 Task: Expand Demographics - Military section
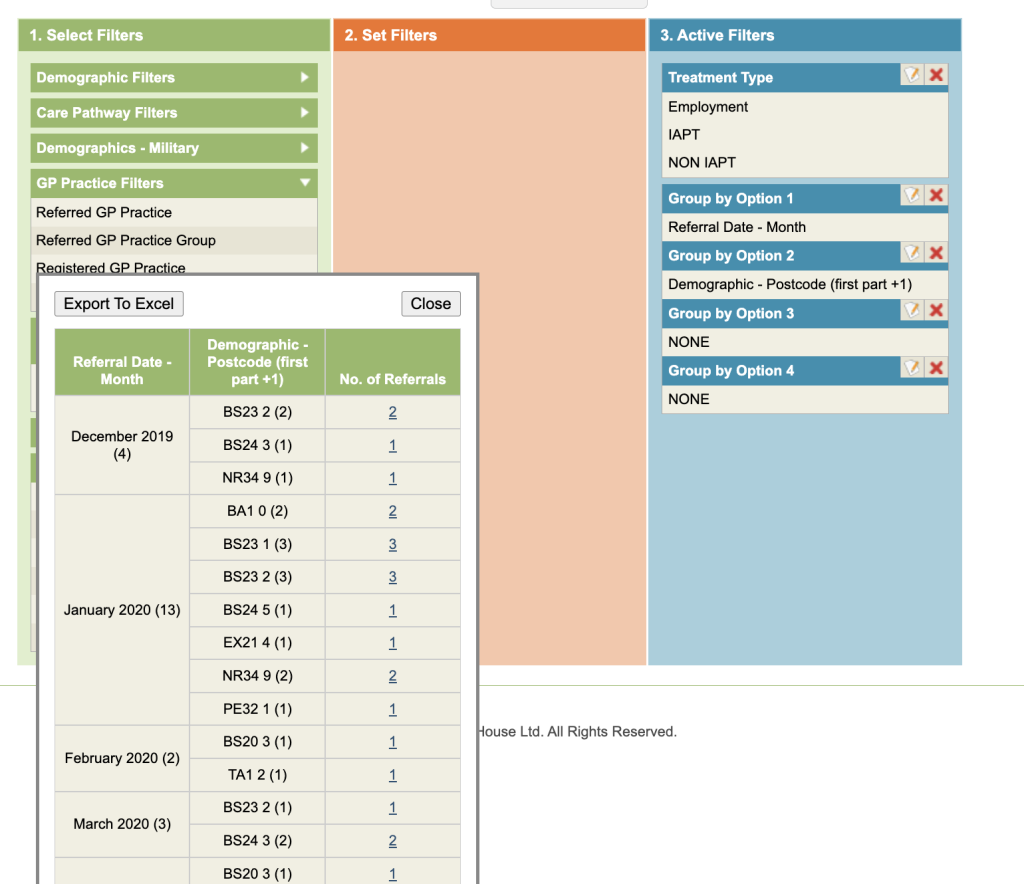click(x=176, y=148)
